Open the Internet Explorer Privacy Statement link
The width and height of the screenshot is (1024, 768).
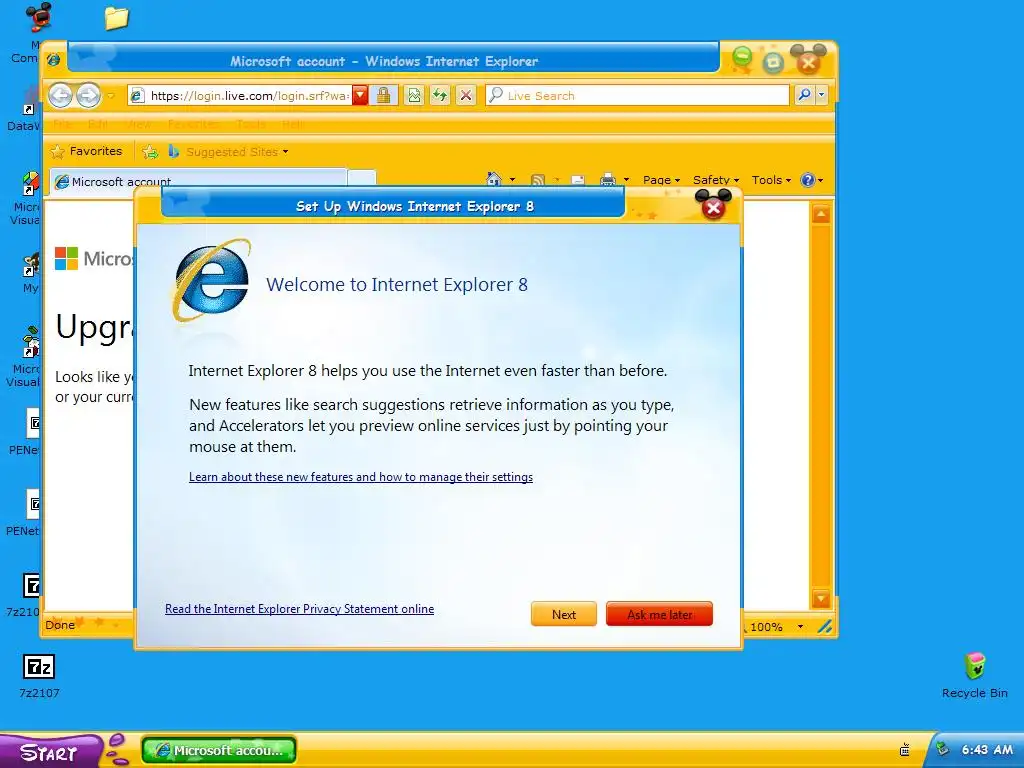coord(300,609)
